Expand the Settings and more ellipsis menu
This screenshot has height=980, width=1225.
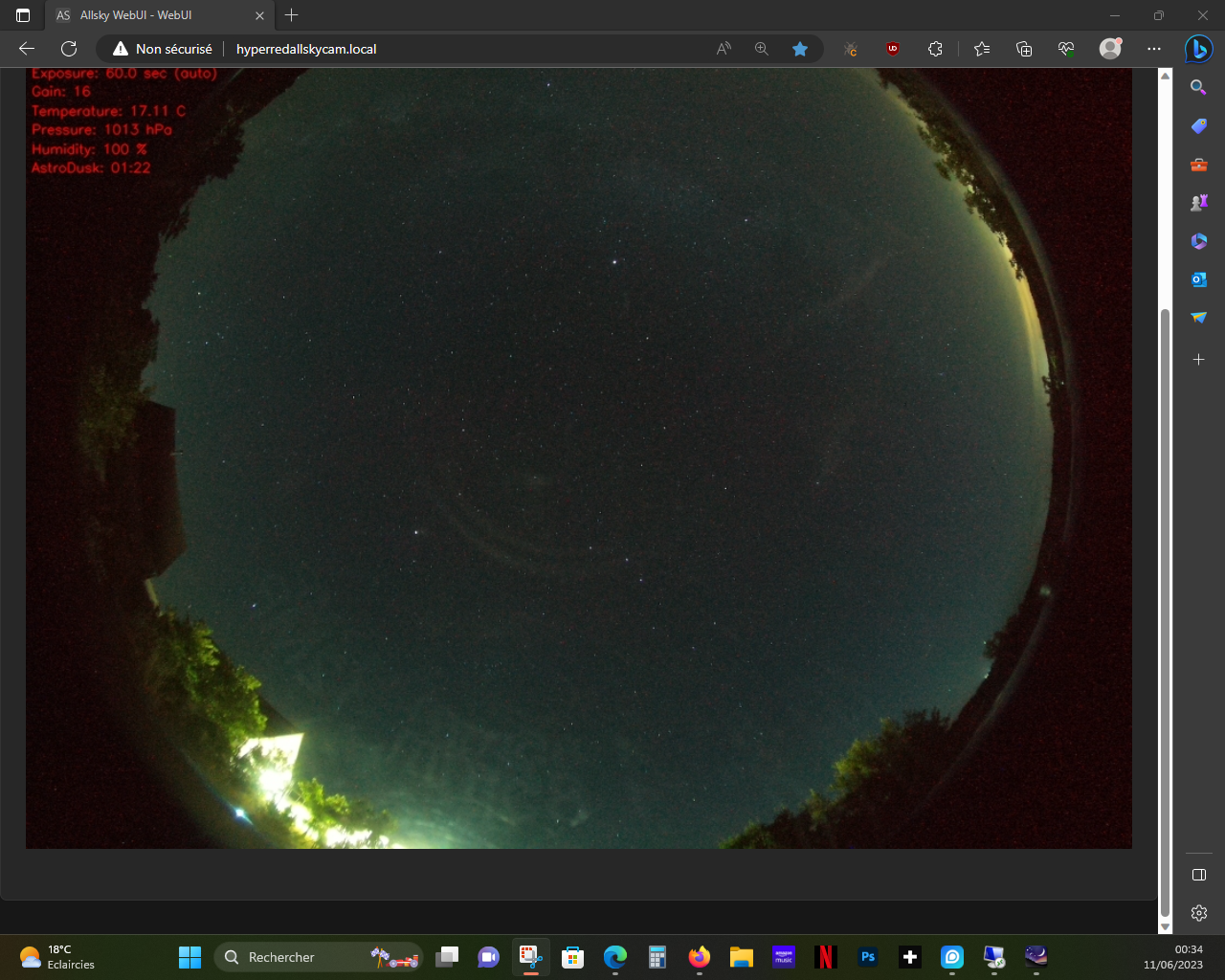point(1154,49)
